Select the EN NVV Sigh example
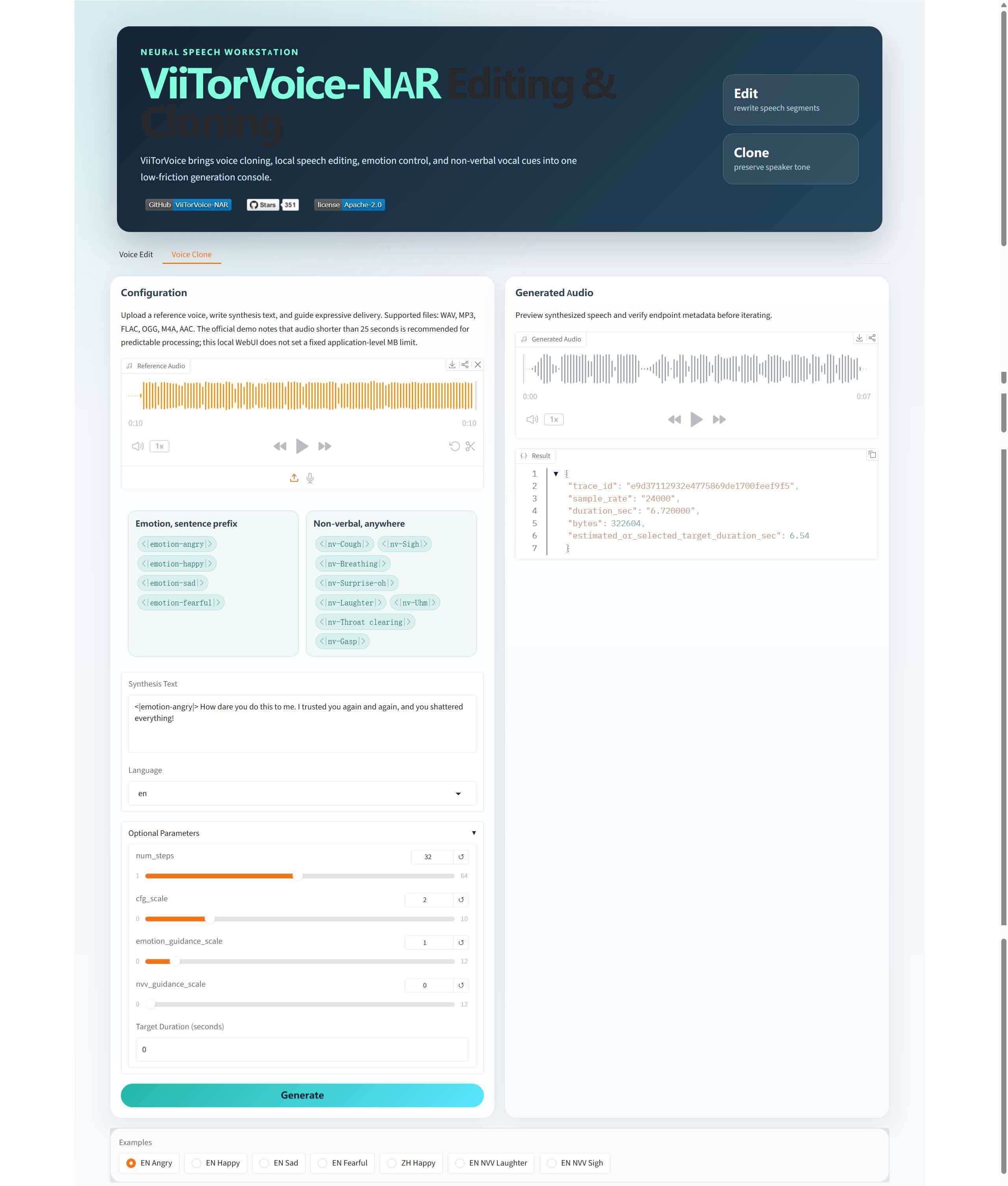 575,1163
